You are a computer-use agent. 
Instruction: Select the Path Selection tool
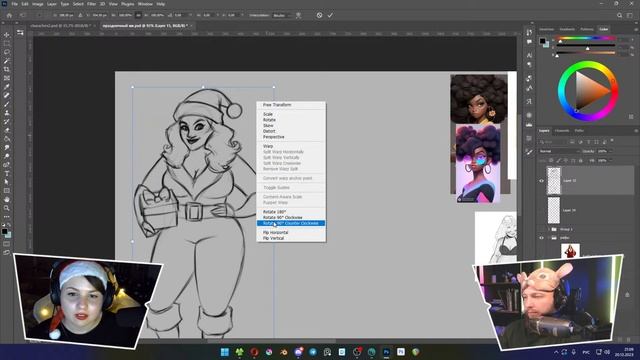pos(7,182)
